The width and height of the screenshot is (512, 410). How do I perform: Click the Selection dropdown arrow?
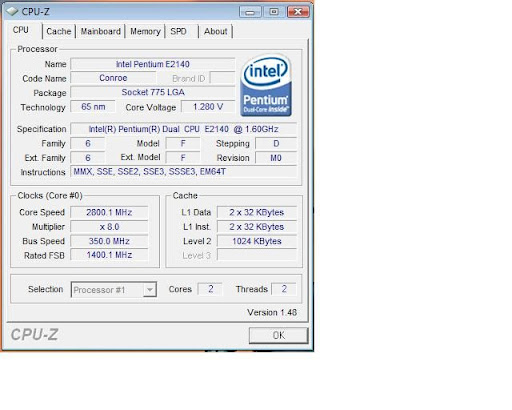(x=150, y=290)
